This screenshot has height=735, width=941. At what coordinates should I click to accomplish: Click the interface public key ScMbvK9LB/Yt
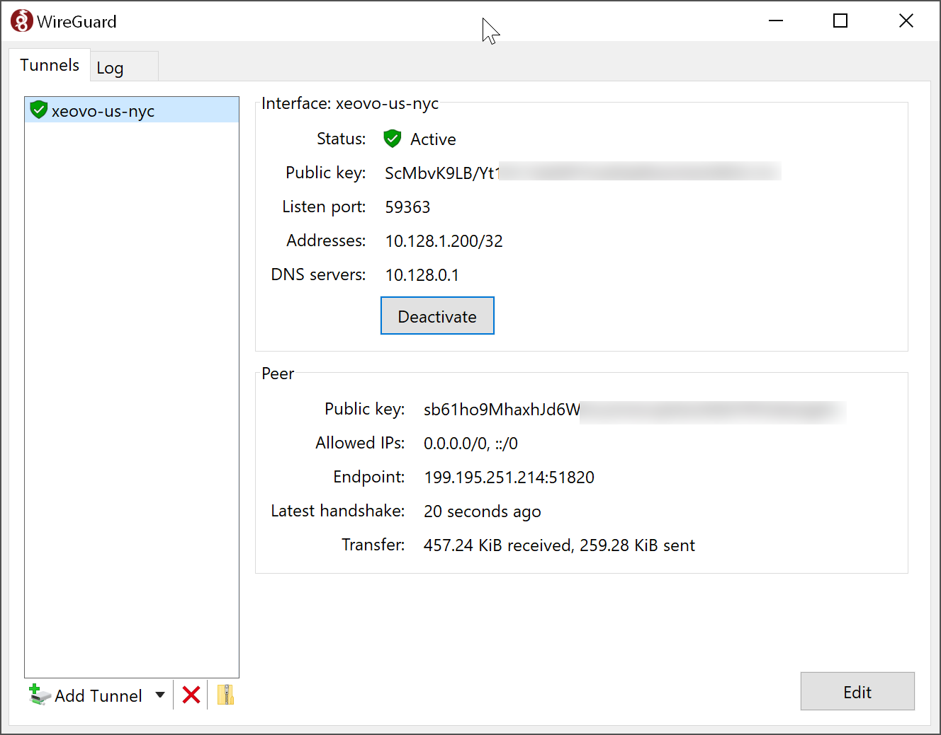[442, 173]
